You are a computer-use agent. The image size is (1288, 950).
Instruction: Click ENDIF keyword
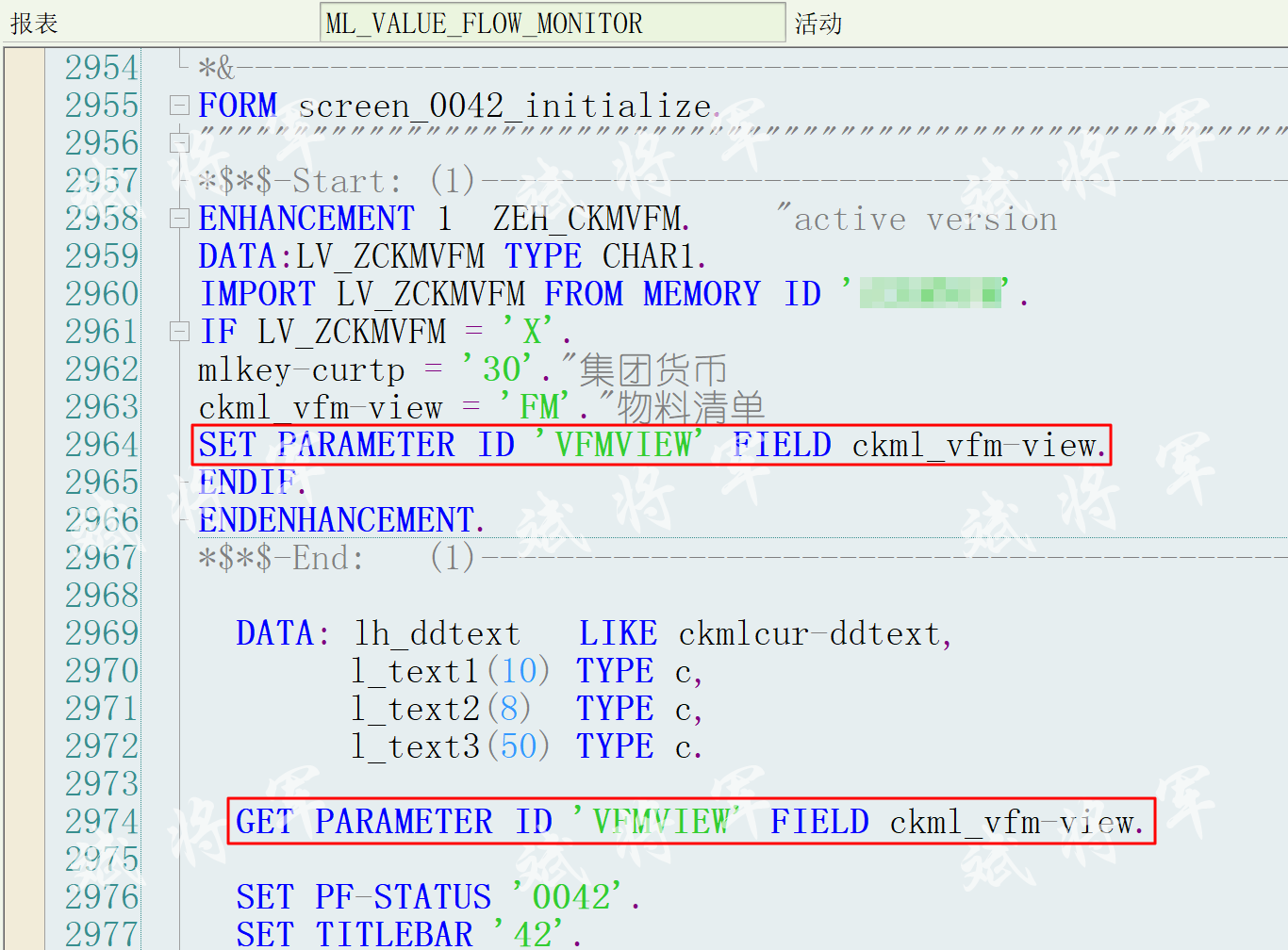[x=247, y=483]
